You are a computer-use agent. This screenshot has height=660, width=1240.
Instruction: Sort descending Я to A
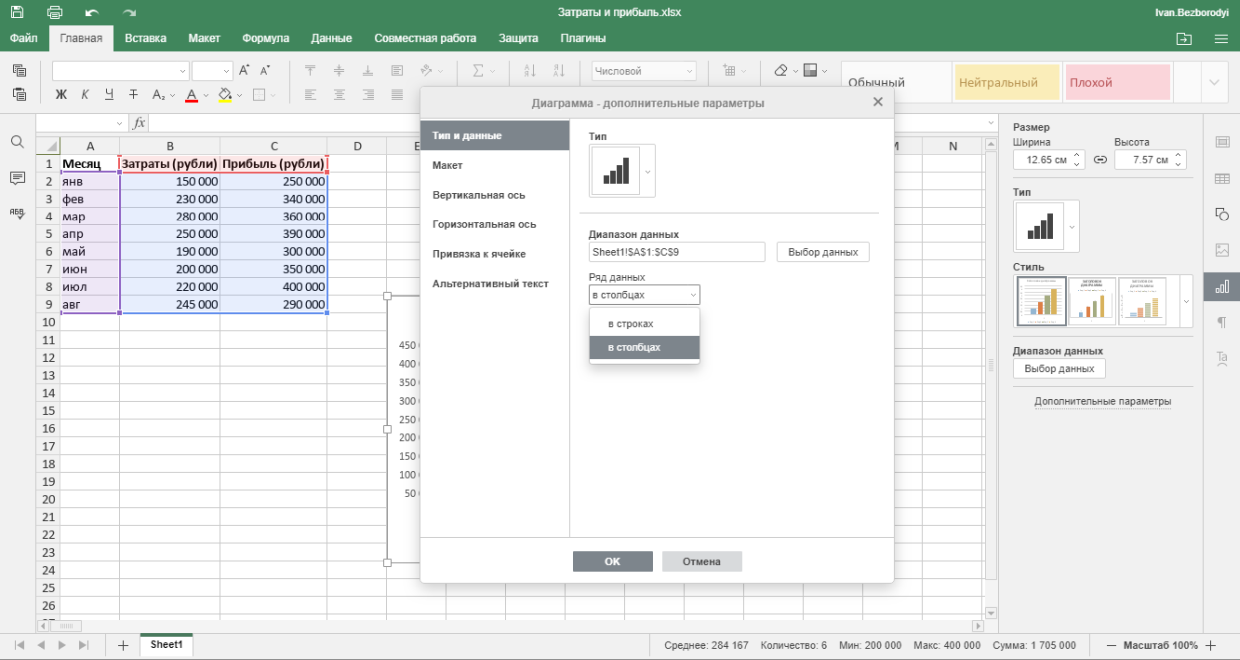click(x=559, y=71)
